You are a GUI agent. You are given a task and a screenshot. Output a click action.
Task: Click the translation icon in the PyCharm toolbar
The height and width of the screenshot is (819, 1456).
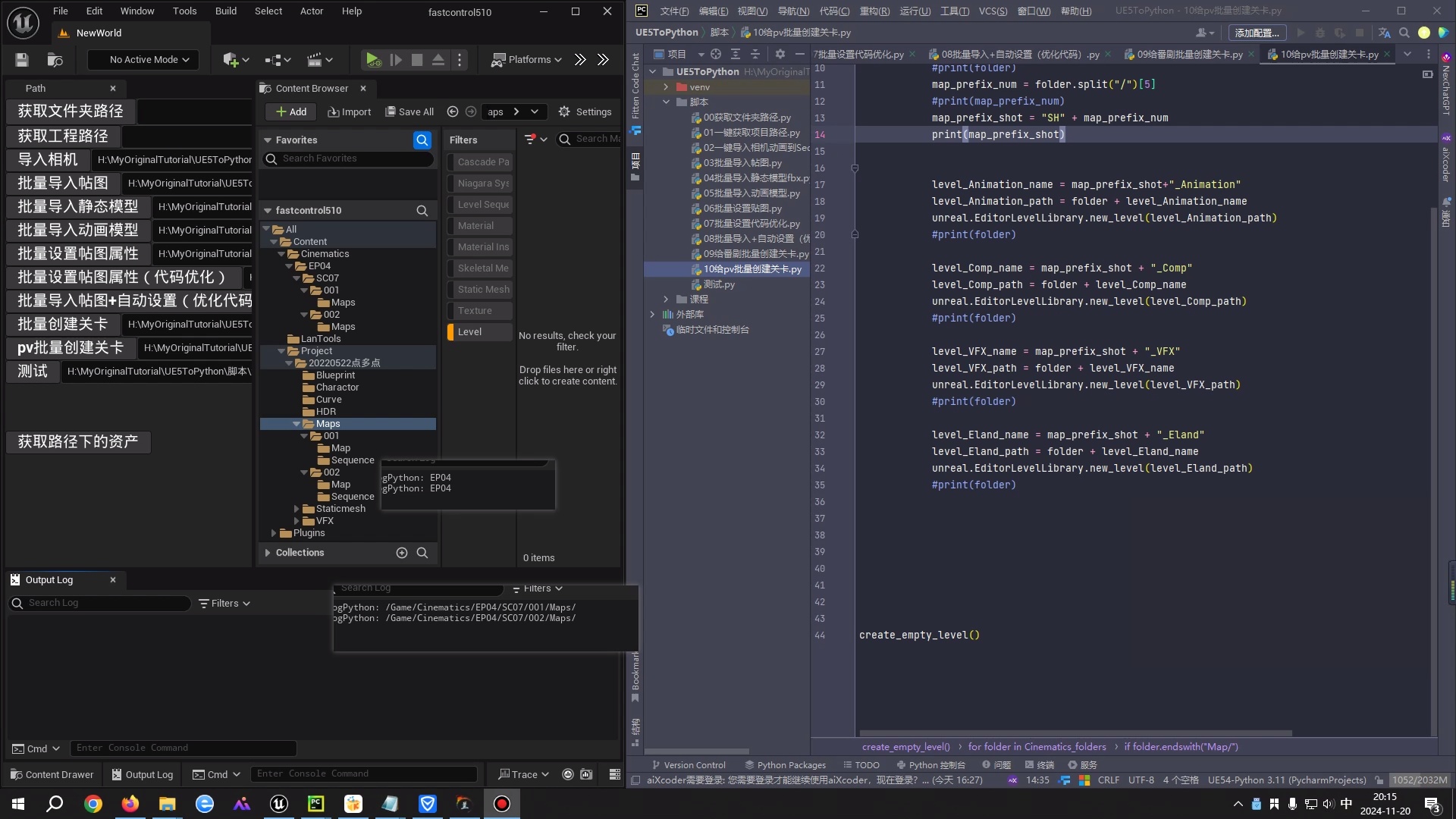1384,33
